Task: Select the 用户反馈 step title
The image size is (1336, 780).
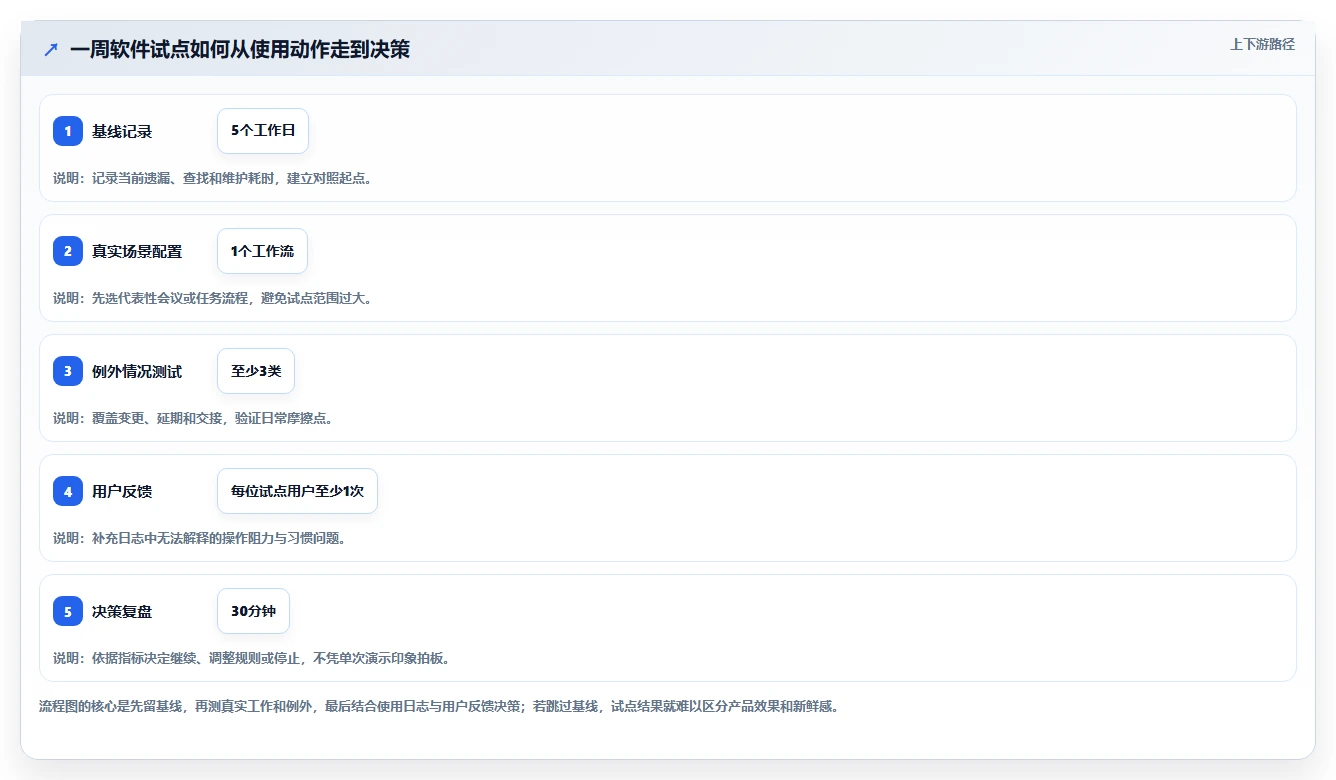Action: coord(122,491)
